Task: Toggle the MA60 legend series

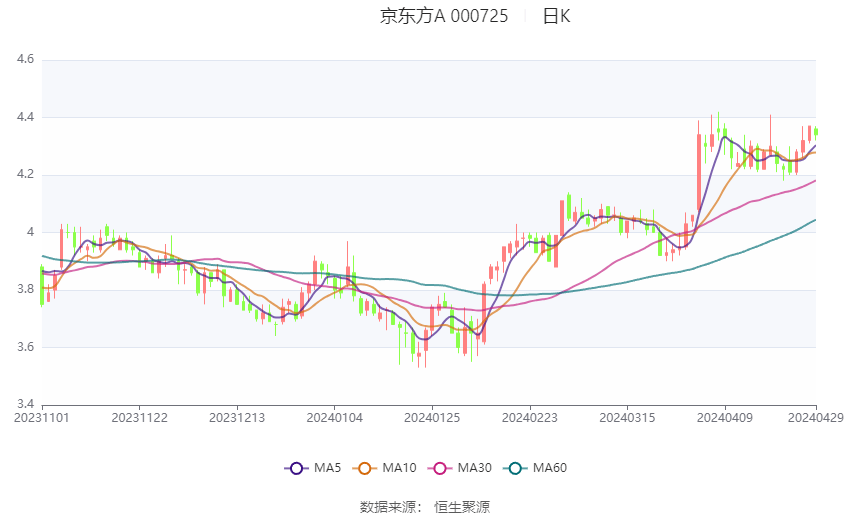Action: pos(535,468)
